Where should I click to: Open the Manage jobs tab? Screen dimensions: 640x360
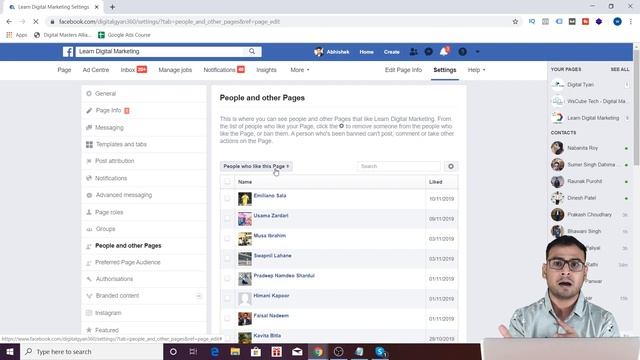coord(175,70)
